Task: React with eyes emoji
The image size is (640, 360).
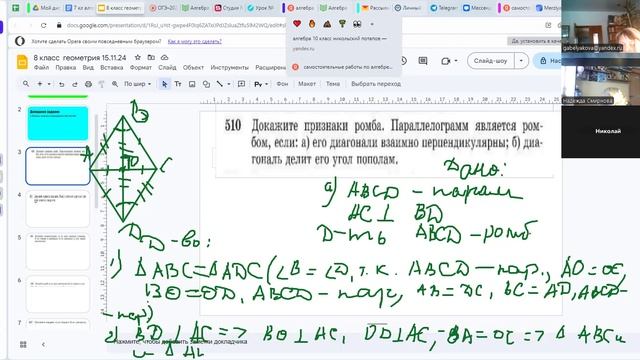Action: [357, 24]
